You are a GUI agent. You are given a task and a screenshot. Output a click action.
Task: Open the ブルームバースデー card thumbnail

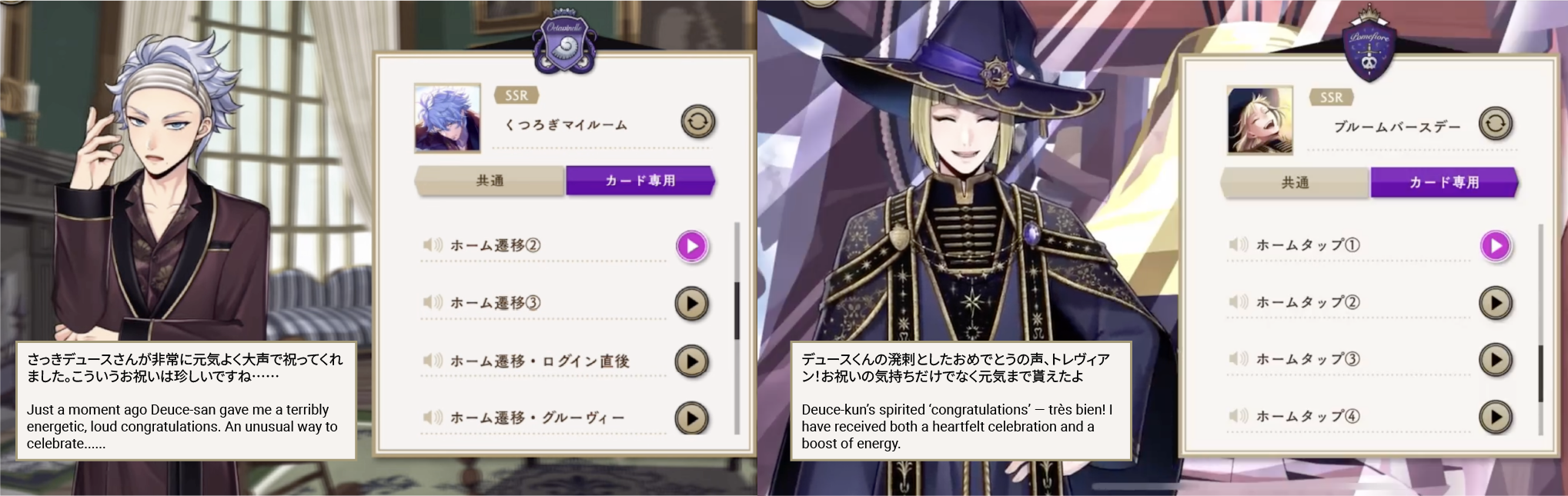tap(1260, 120)
